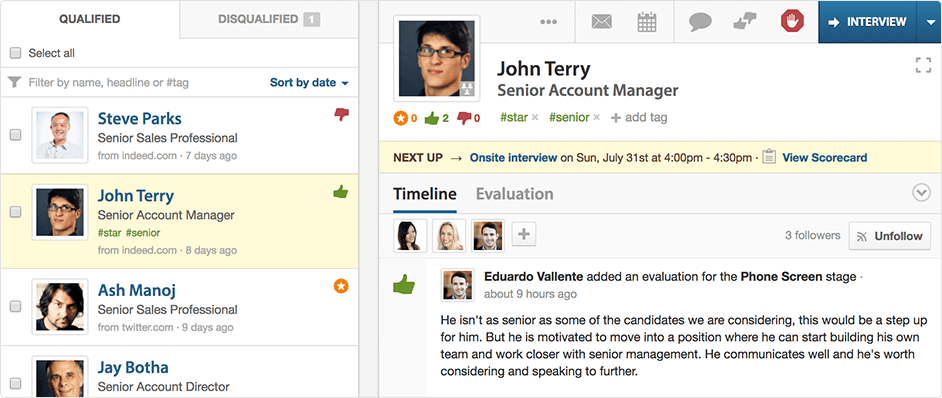942x398 pixels.
Task: Click the small badge on John Terry's profile photo
Action: pos(467,89)
